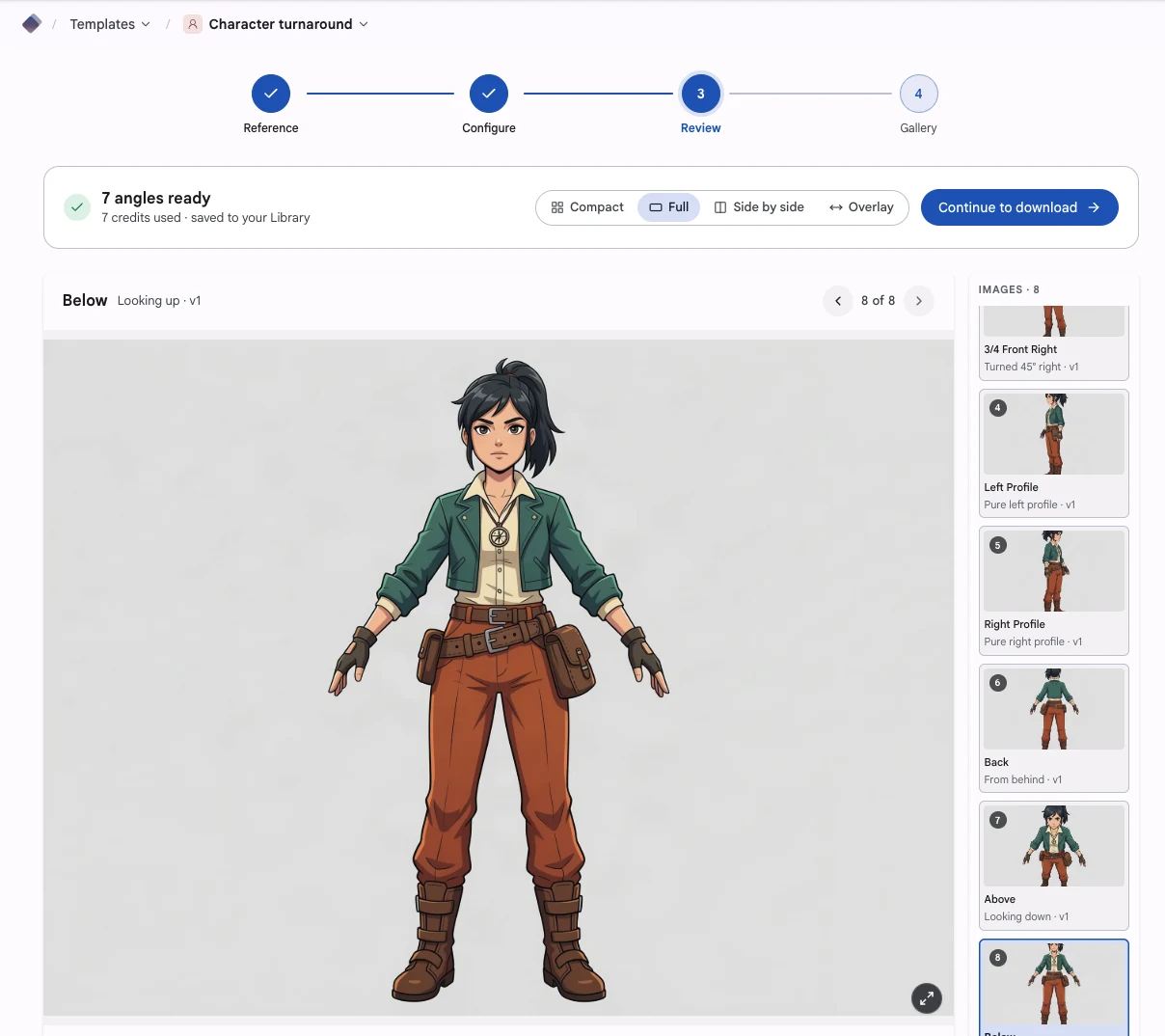This screenshot has height=1036, width=1165.
Task: Click the app logo diamond icon
Action: pyautogui.click(x=32, y=23)
